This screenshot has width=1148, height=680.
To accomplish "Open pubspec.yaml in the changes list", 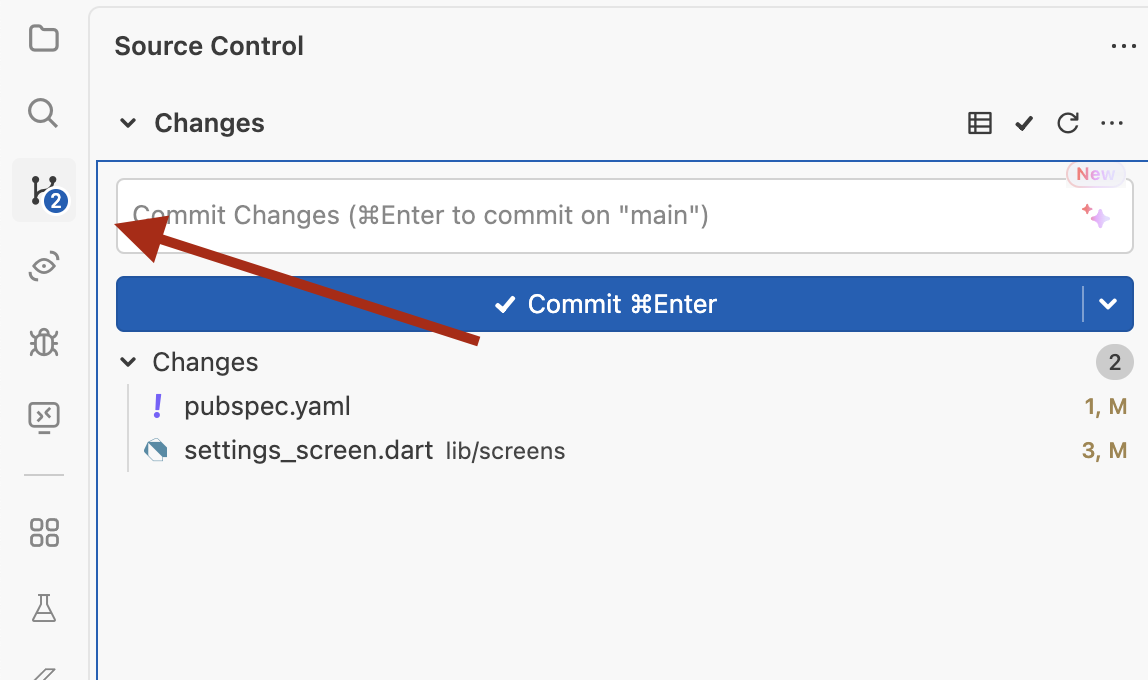I will point(267,407).
